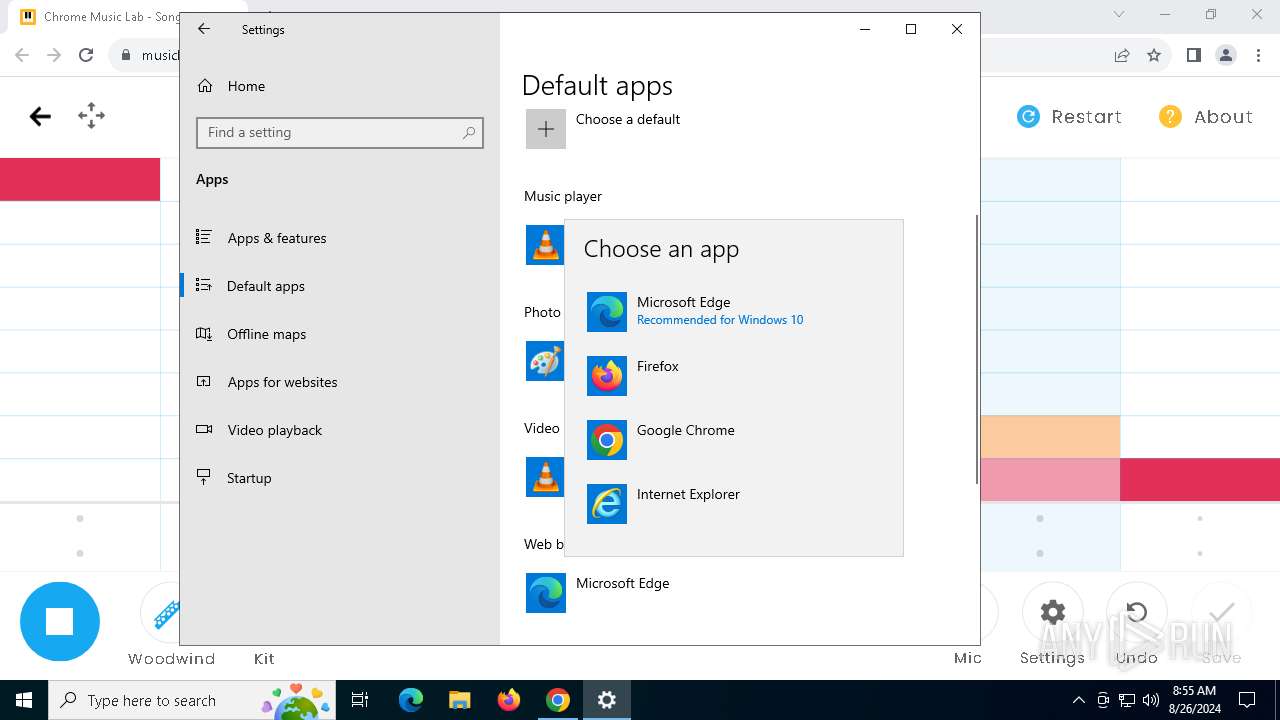Choose Microsoft Edge in app chooser popup
The height and width of the screenshot is (720, 1280).
(x=733, y=311)
